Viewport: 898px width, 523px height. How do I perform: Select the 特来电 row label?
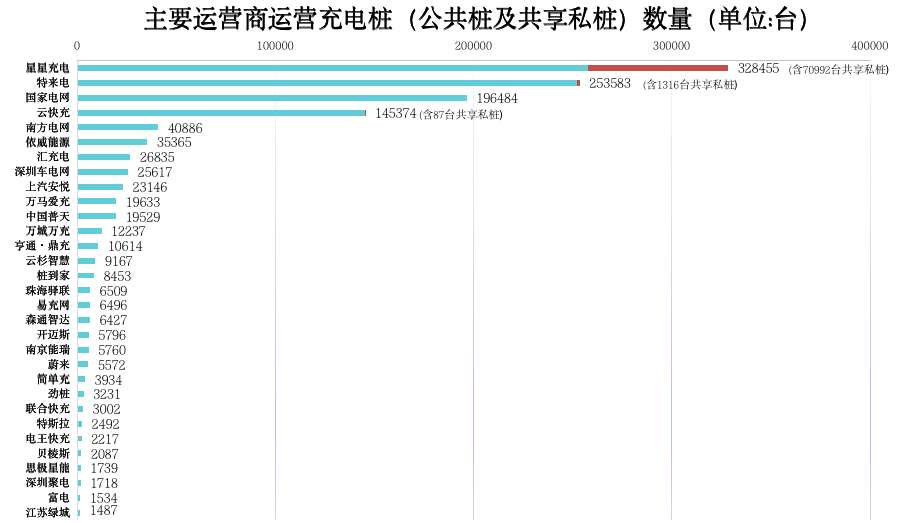click(53, 82)
